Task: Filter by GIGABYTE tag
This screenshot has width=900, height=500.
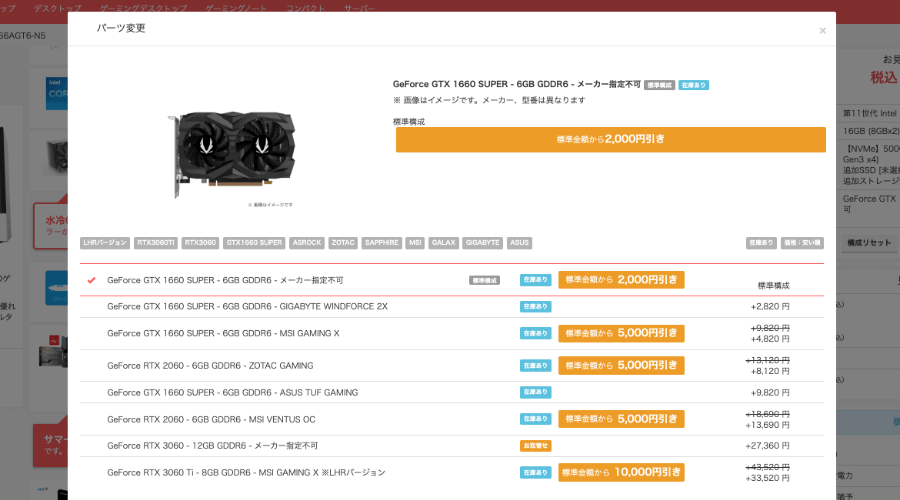Action: (483, 243)
